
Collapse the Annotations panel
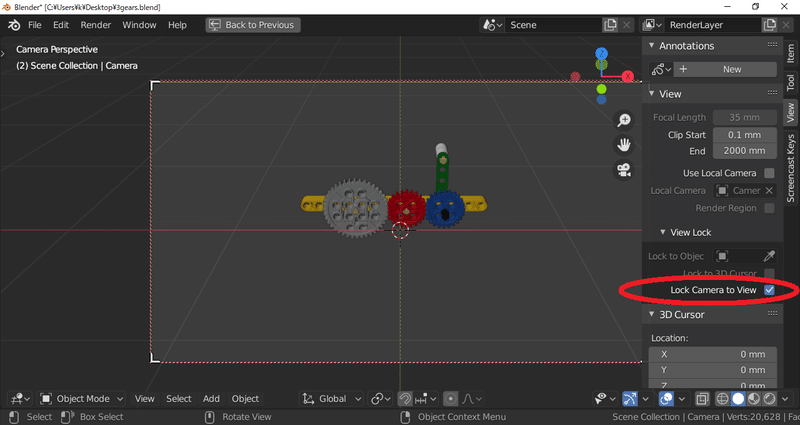652,46
